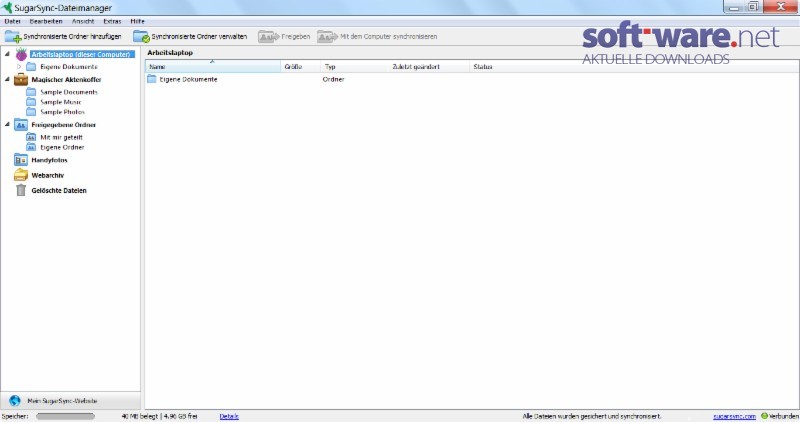Open the Extras menu
Viewport: 800px width, 422px height.
112,21
